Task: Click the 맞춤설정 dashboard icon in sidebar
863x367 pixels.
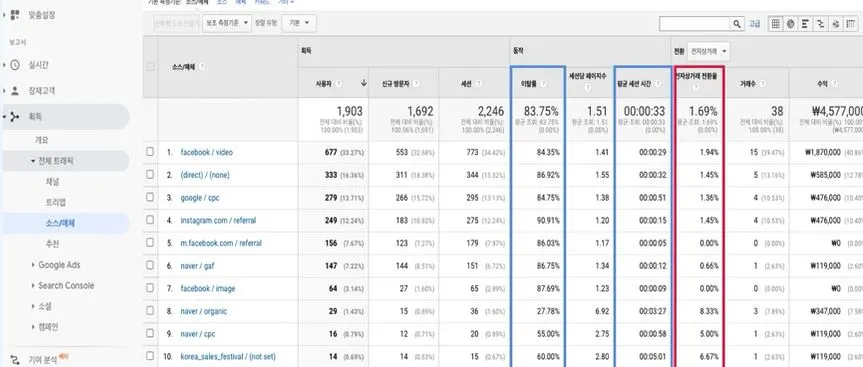Action: (15, 15)
